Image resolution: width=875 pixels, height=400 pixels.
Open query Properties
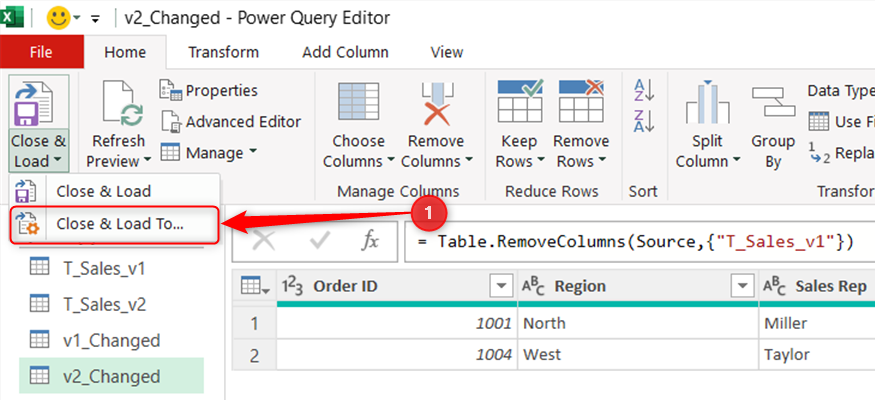tap(209, 90)
